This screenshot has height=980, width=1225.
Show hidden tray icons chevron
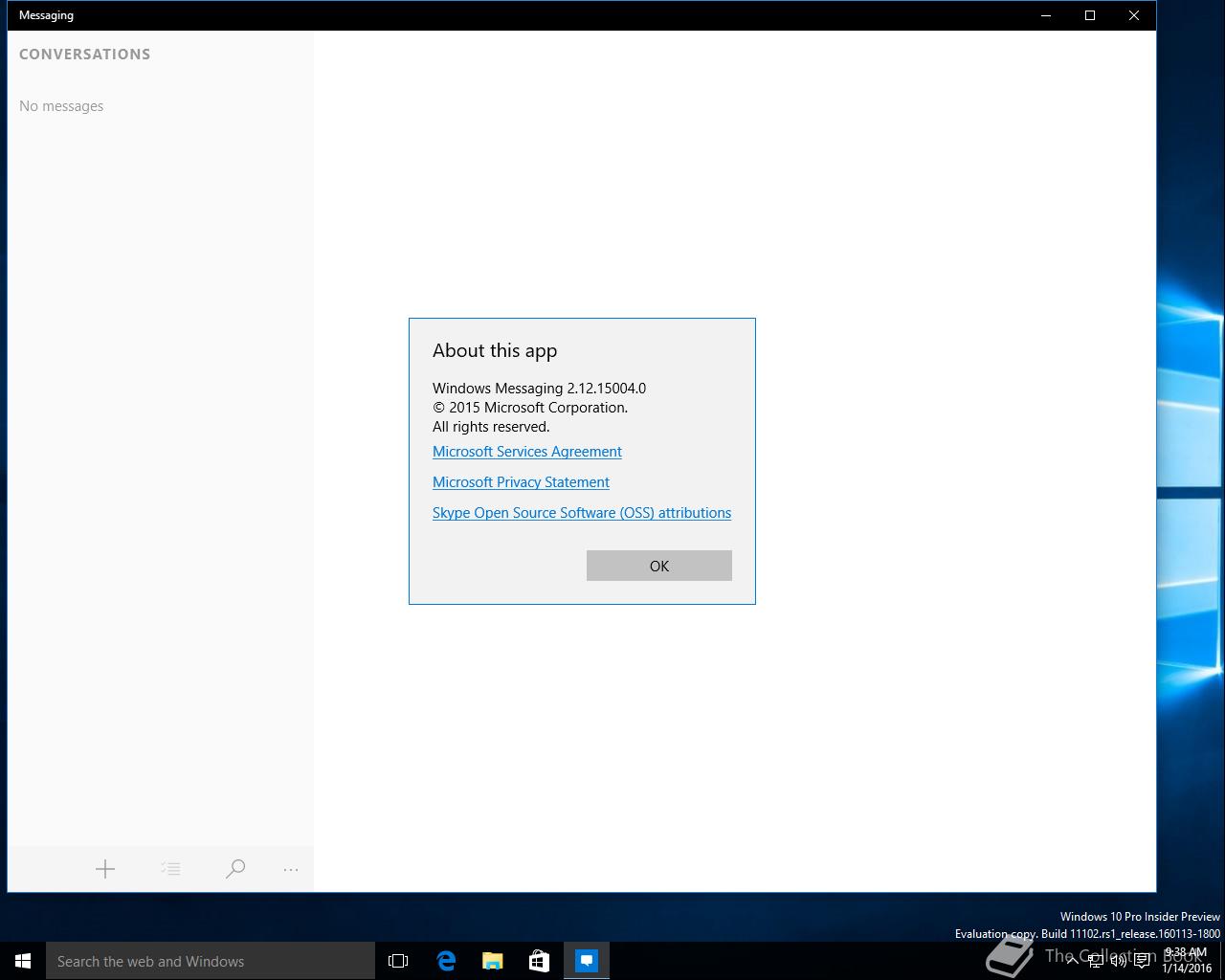pos(1072,961)
